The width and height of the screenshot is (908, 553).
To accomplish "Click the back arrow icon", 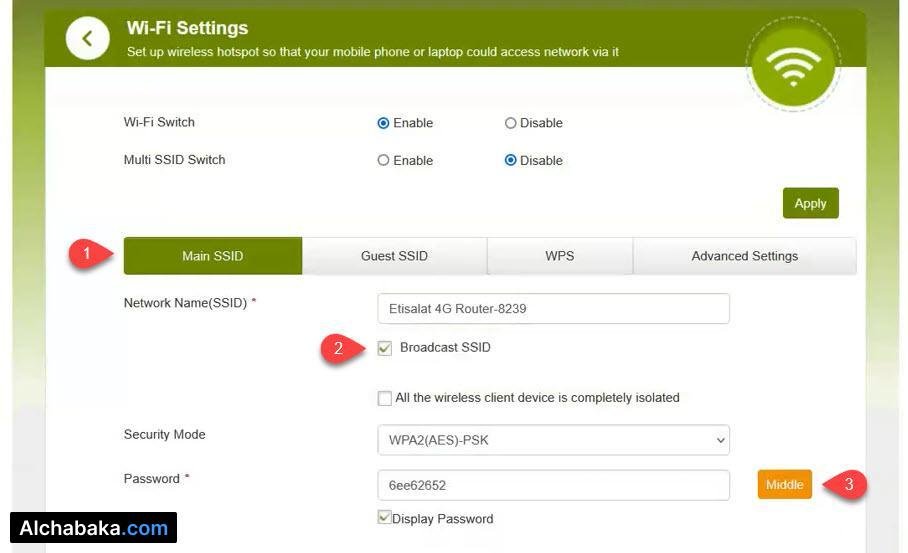I will (x=88, y=38).
